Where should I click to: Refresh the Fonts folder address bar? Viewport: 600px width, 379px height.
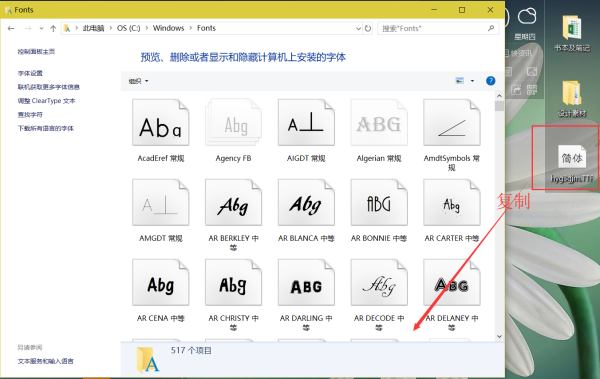tap(368, 28)
